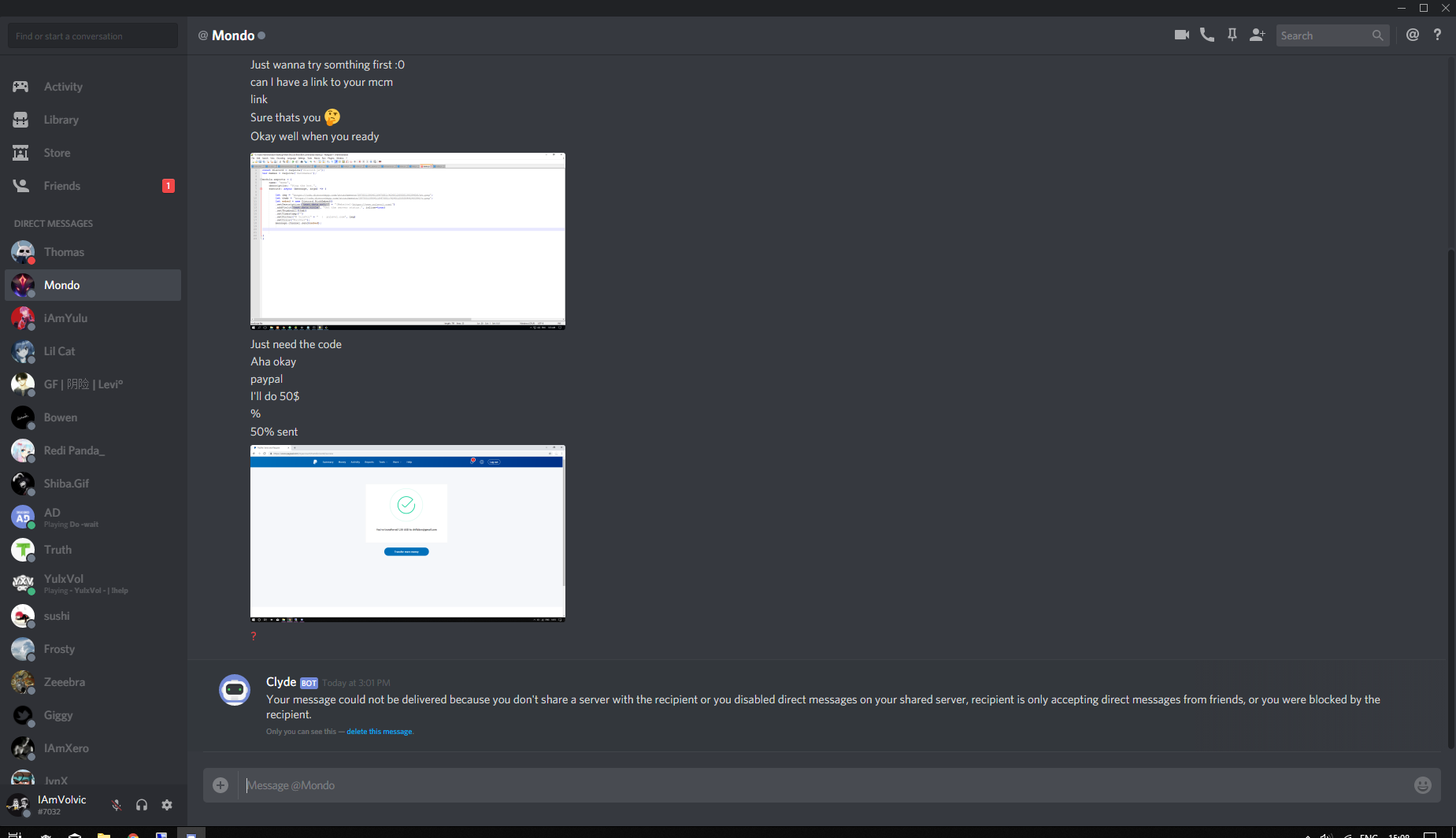Click the Store icon
The image size is (1456, 838).
click(x=20, y=153)
